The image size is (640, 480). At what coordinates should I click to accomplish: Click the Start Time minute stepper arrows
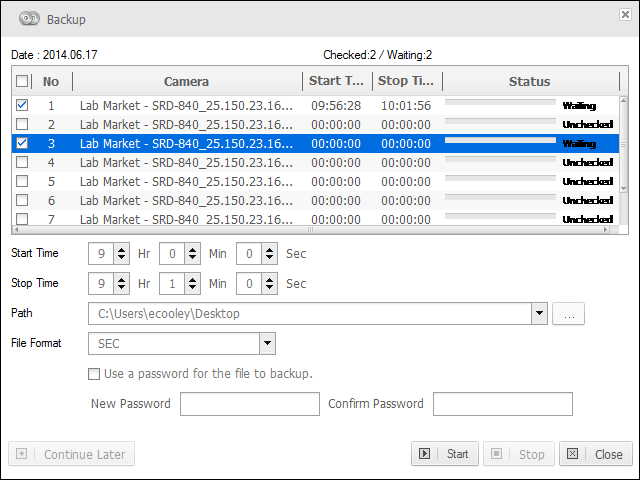point(192,253)
